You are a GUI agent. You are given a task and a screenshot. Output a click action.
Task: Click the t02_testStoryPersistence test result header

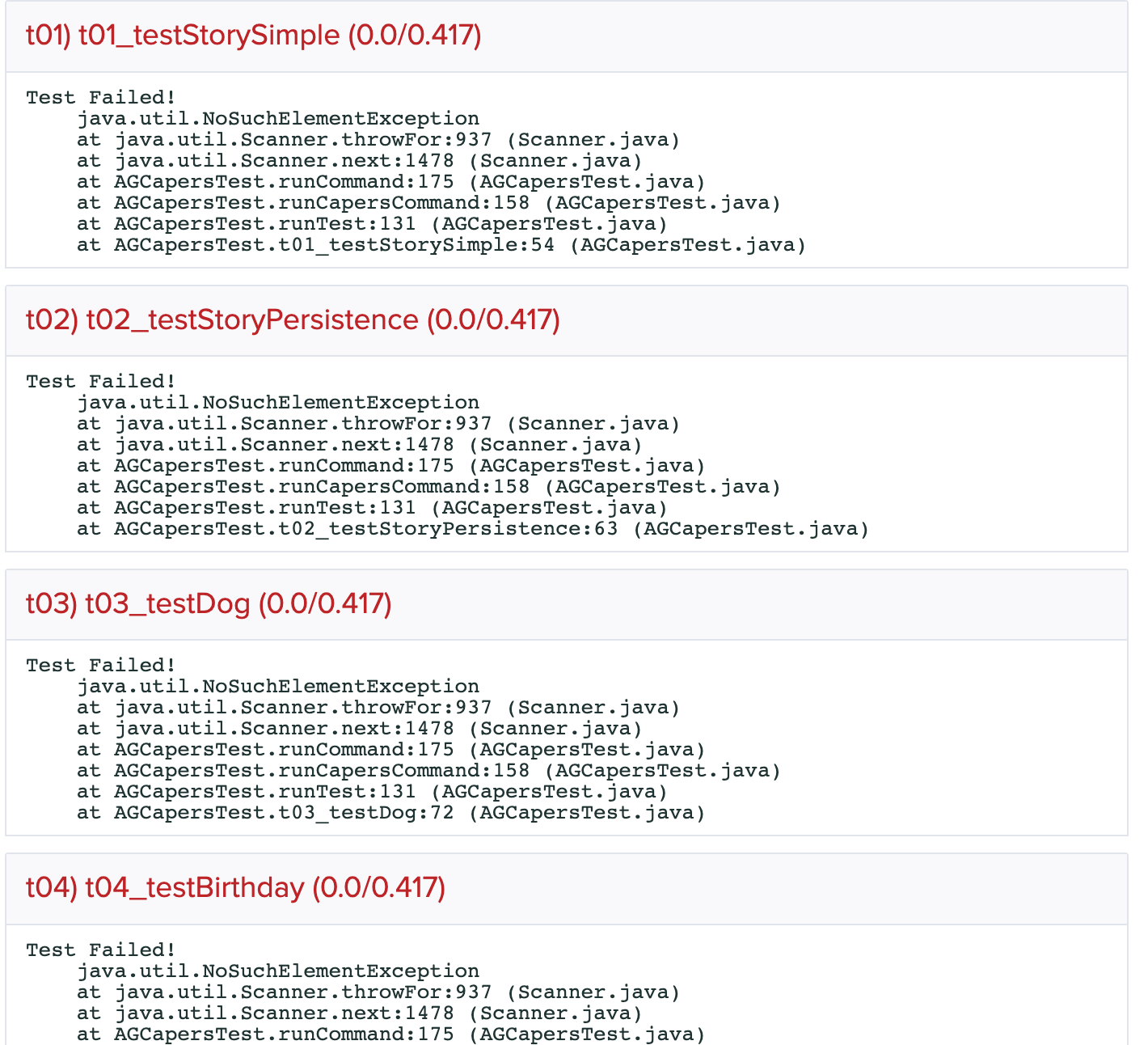pos(293,320)
